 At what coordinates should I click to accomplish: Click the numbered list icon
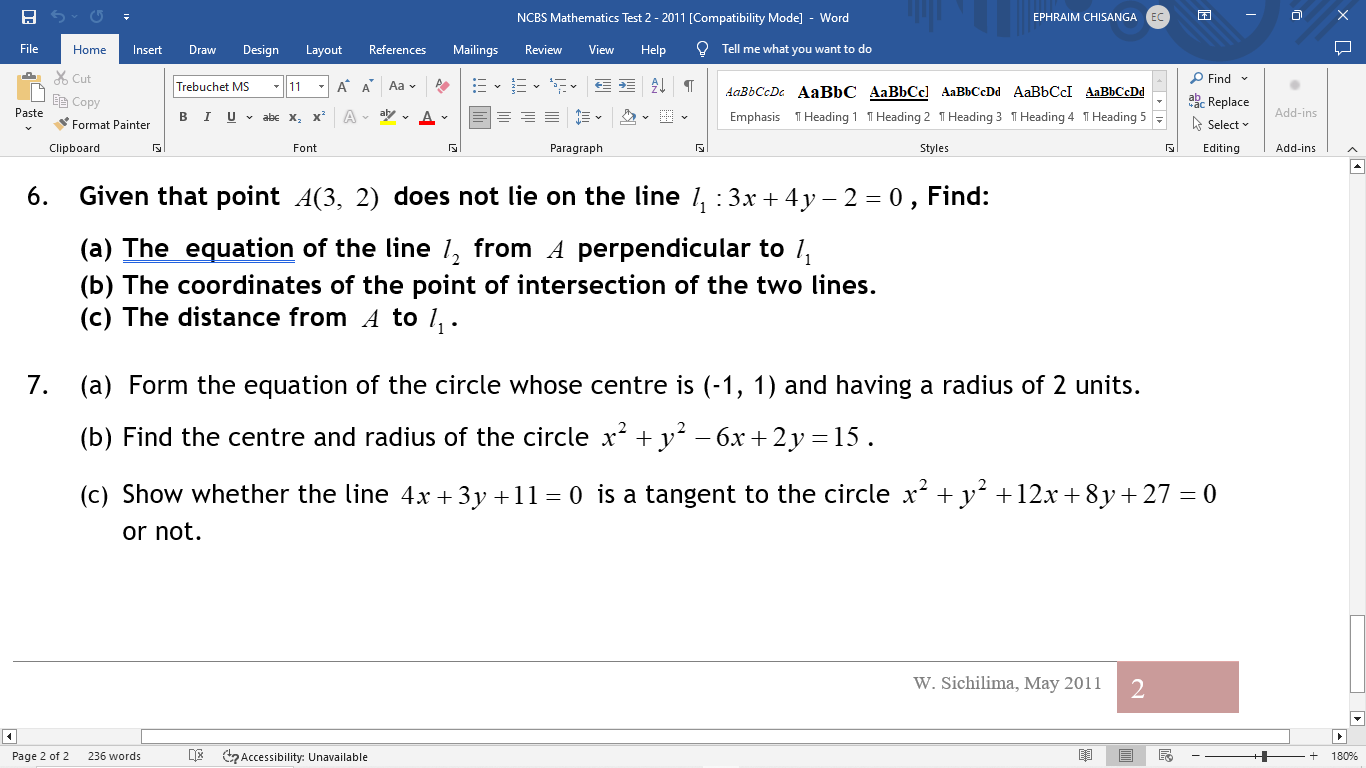click(519, 87)
